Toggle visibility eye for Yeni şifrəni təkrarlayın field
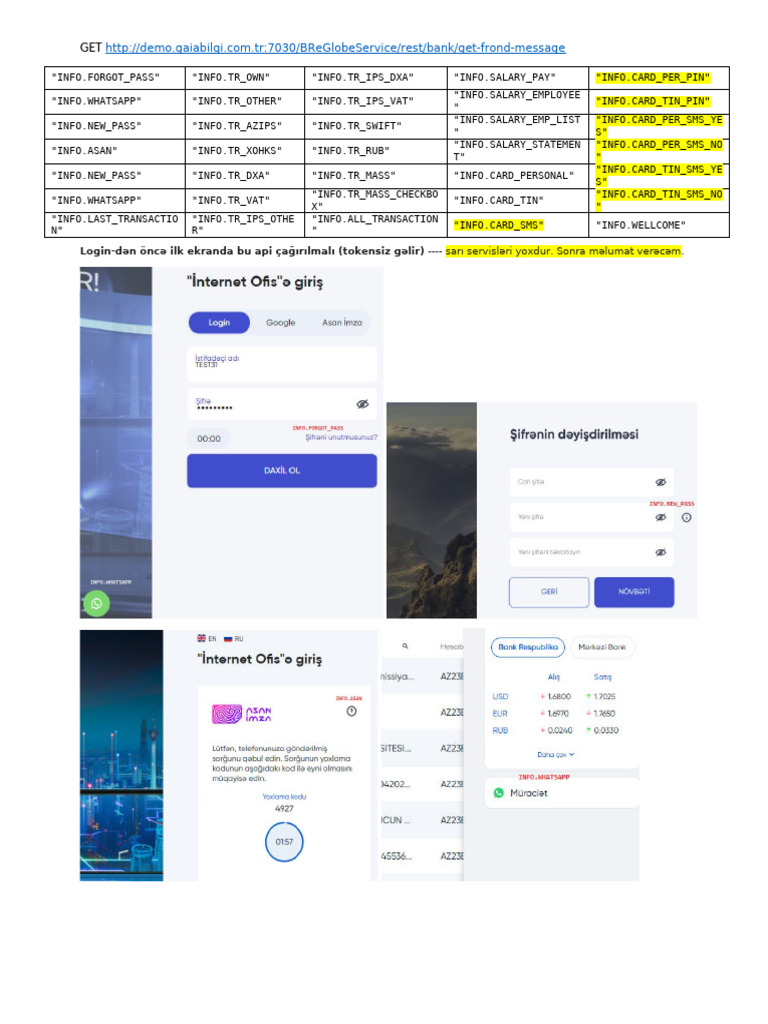Viewport: 768px width, 1024px height. 661,552
